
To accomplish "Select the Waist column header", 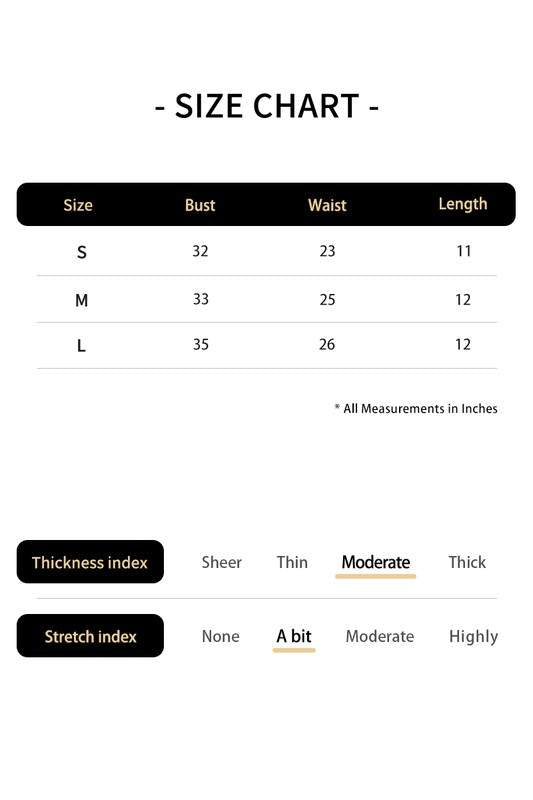I will (x=327, y=205).
